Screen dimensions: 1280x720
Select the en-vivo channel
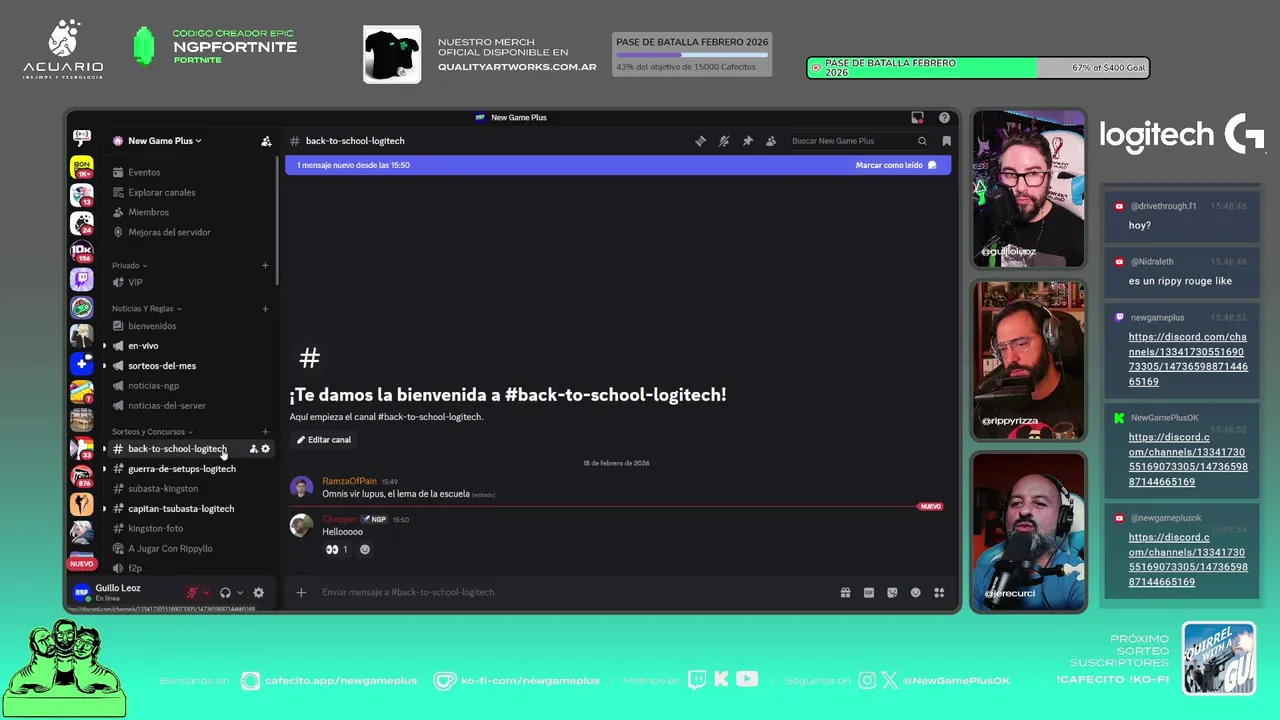(x=190, y=346)
